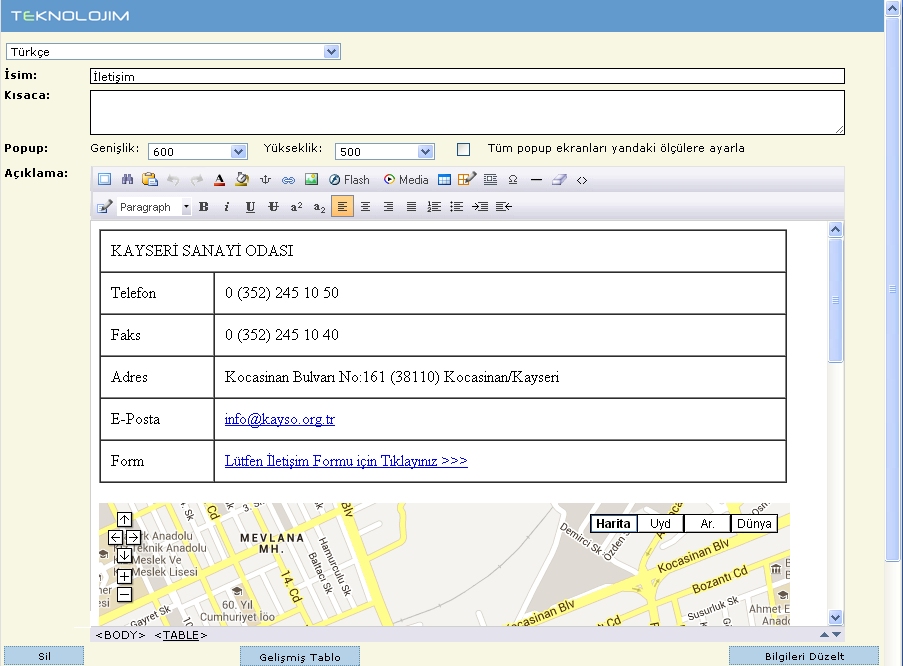Click the redo arrow icon

point(196,180)
